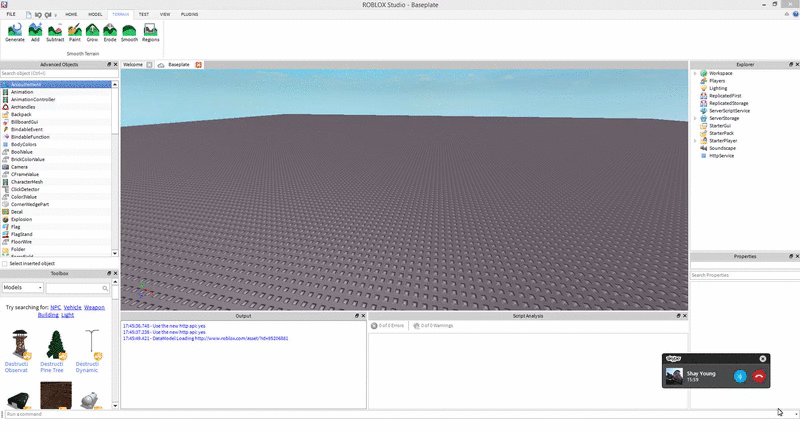
Task: Toggle Select inserted object checkbox
Action: [x=5, y=264]
